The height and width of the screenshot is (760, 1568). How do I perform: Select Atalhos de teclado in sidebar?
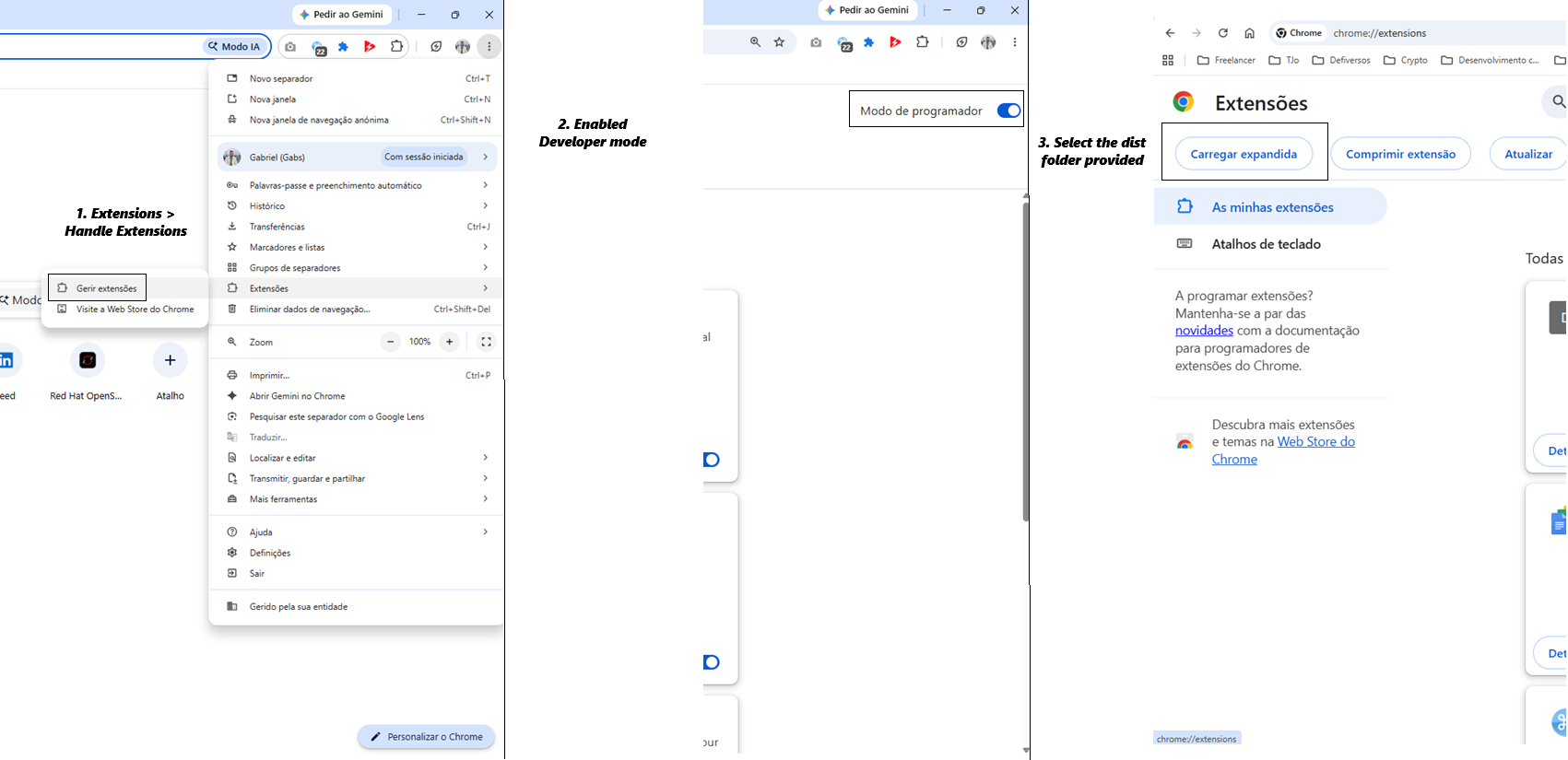1270,244
